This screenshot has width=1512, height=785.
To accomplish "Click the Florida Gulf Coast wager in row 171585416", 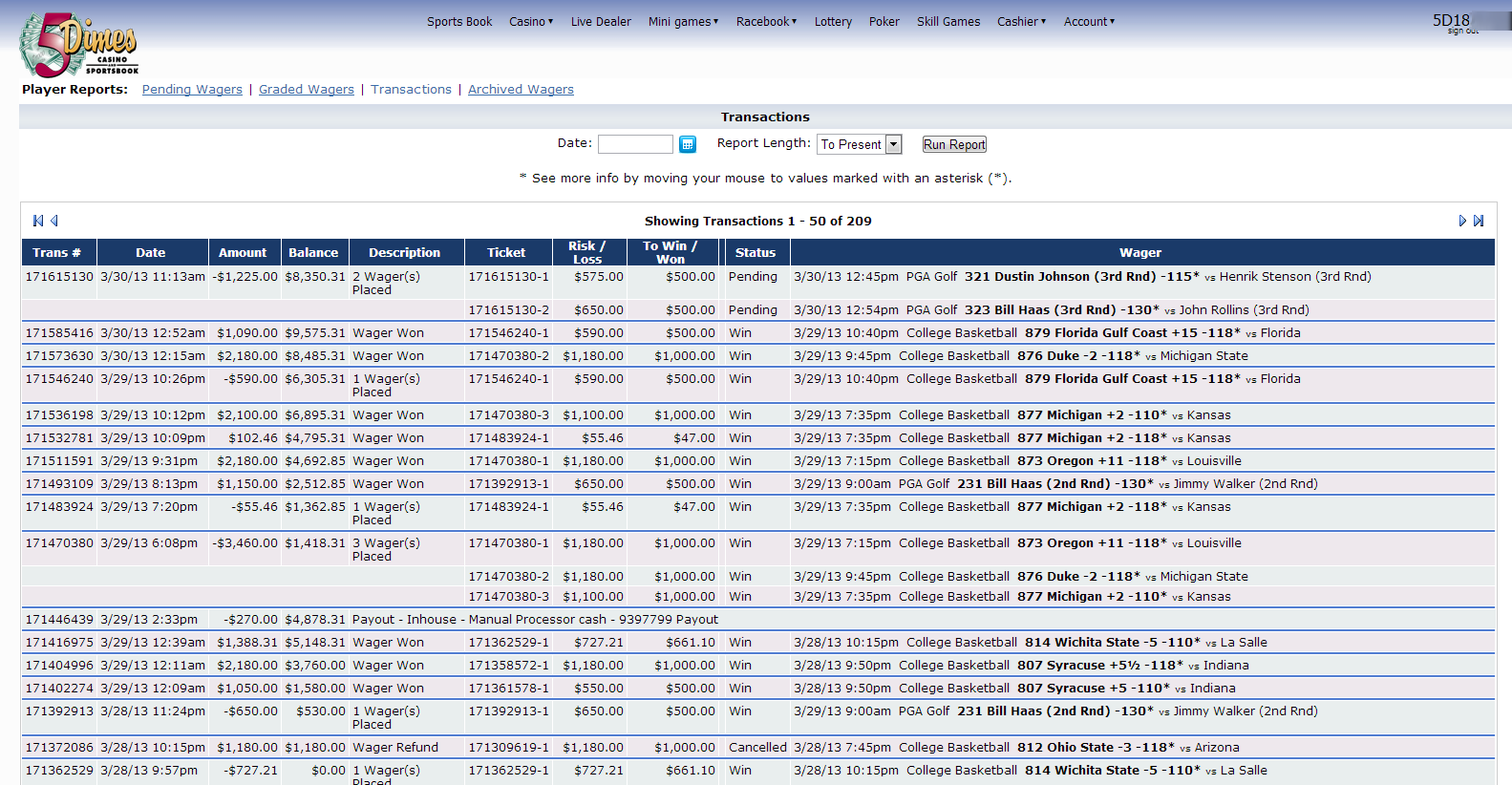I will pos(1133,333).
